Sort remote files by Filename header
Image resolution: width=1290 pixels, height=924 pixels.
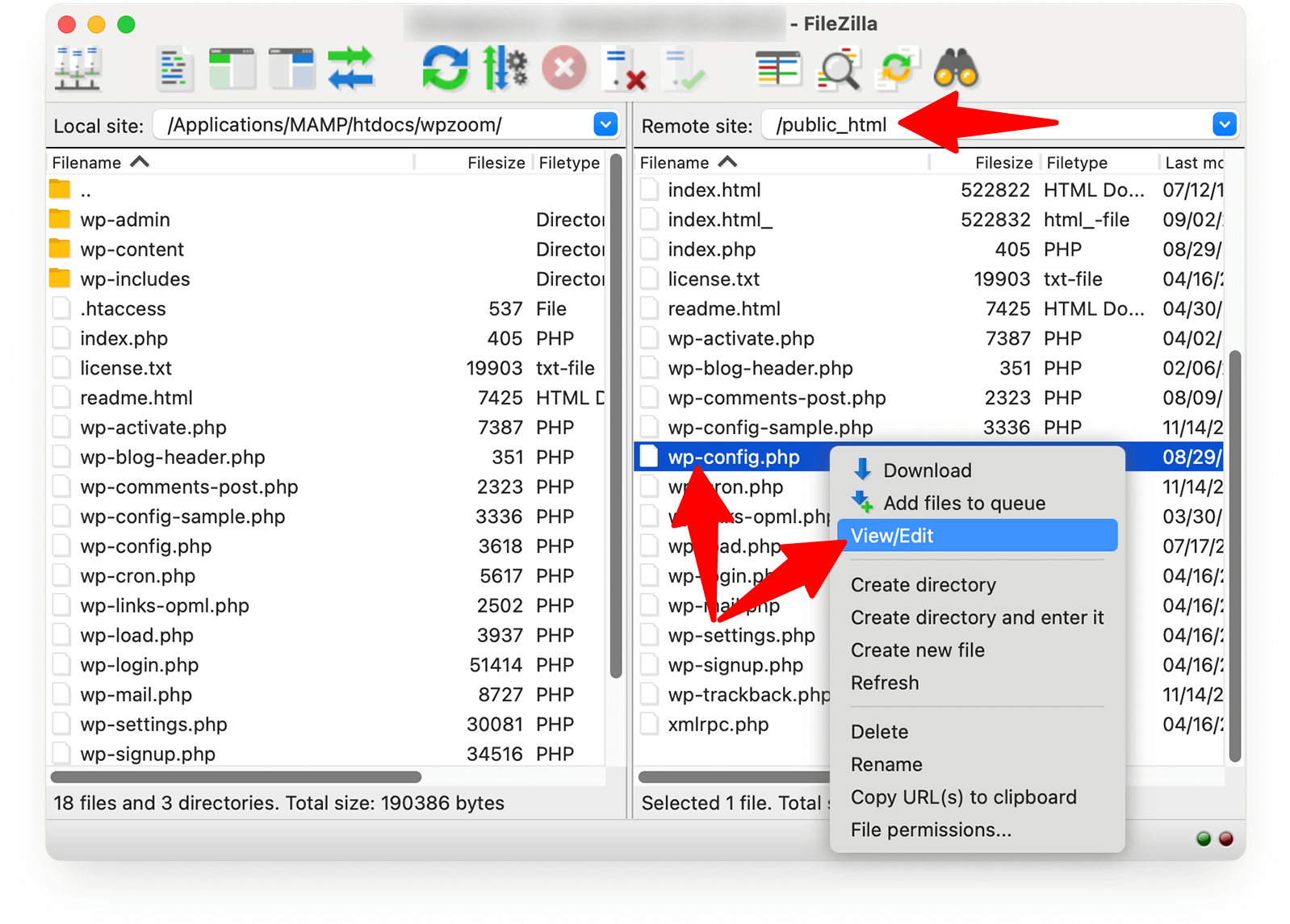(783, 162)
